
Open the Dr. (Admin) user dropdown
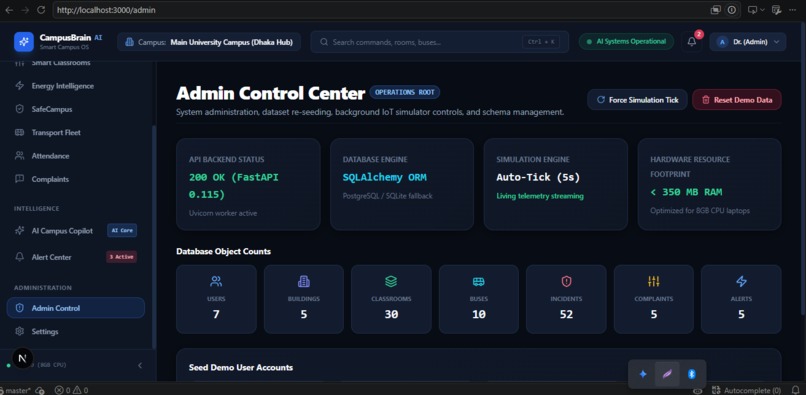[748, 42]
